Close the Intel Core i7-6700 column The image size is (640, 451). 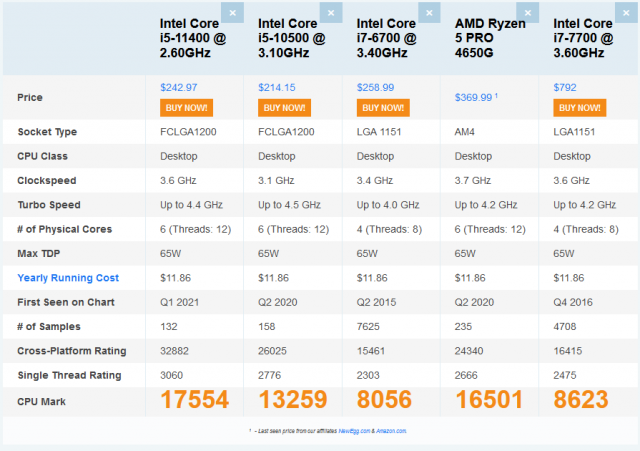[429, 13]
